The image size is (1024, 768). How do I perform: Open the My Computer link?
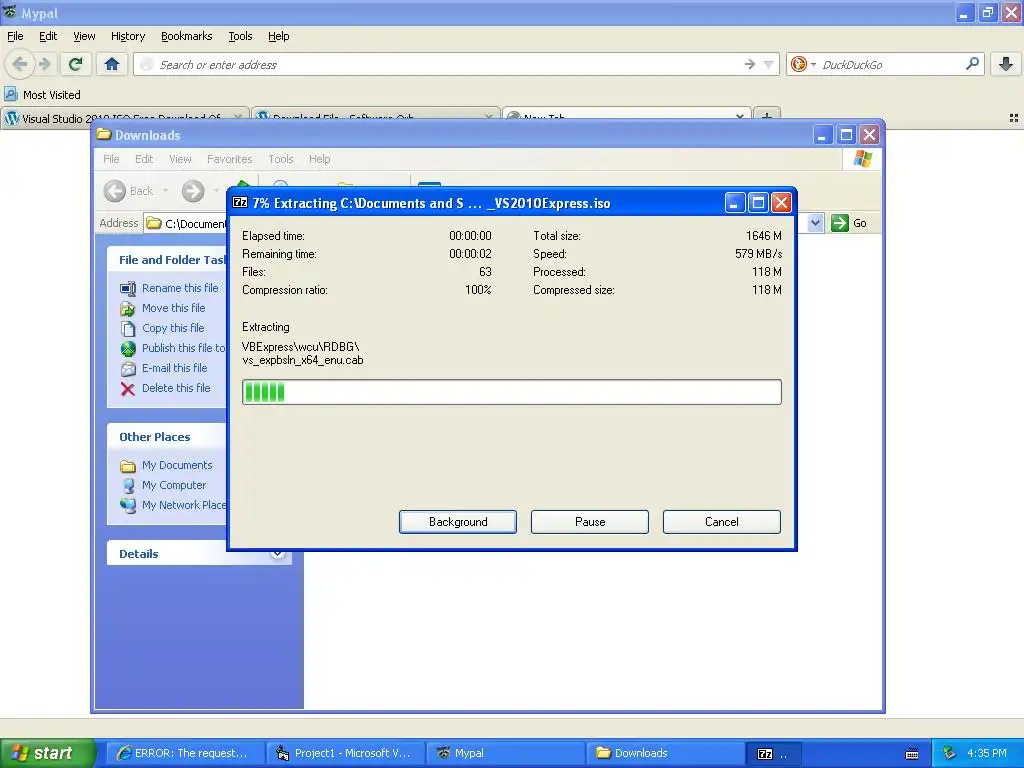click(174, 485)
